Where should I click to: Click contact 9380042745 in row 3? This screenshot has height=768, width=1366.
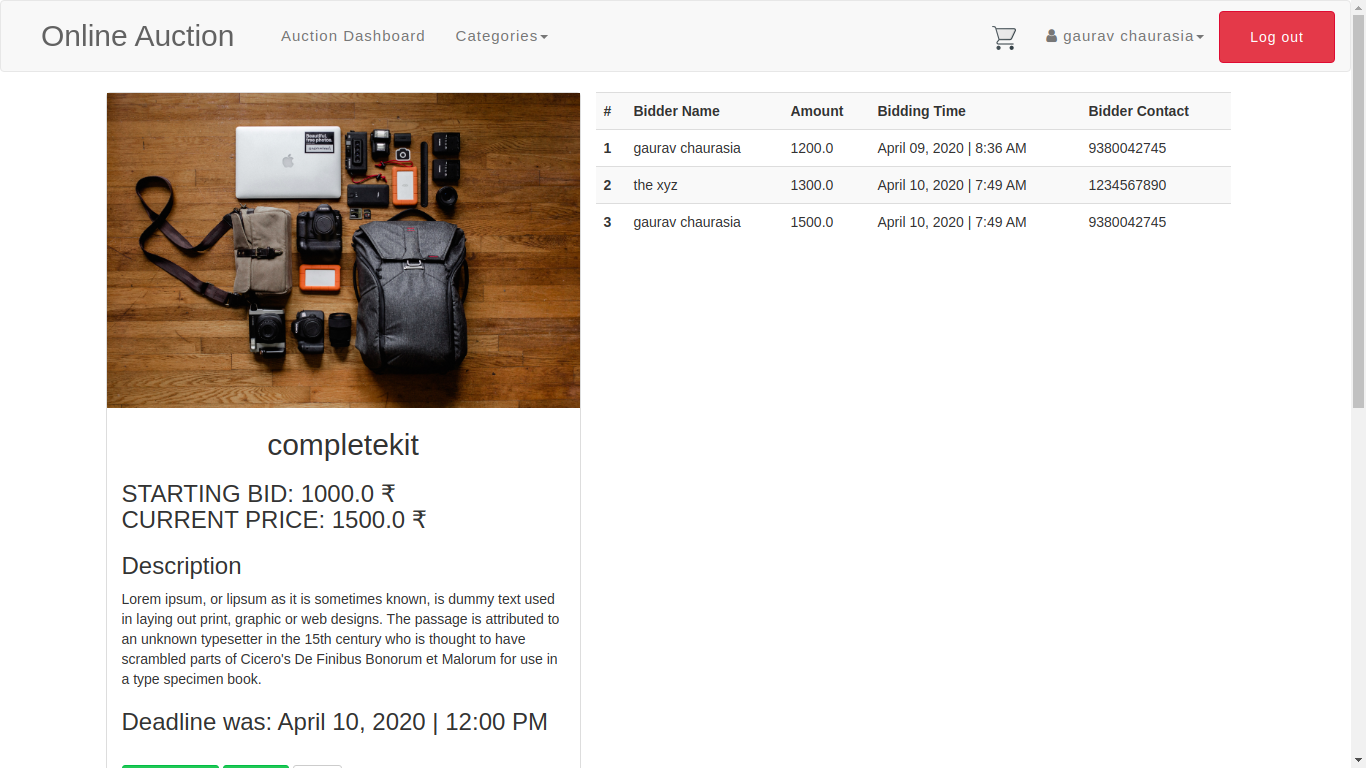point(1127,222)
